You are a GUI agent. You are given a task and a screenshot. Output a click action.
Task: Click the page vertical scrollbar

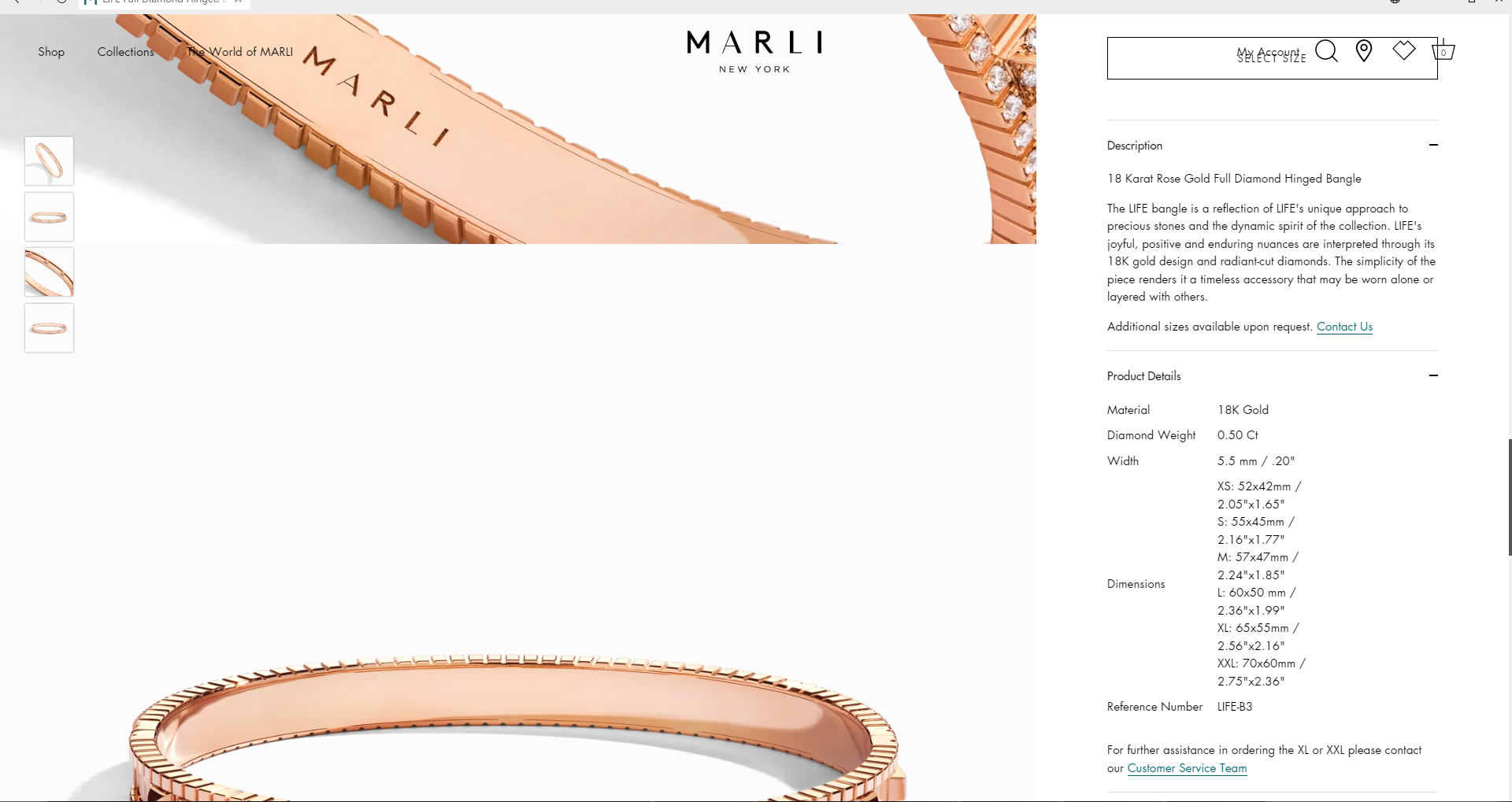pos(1509,497)
